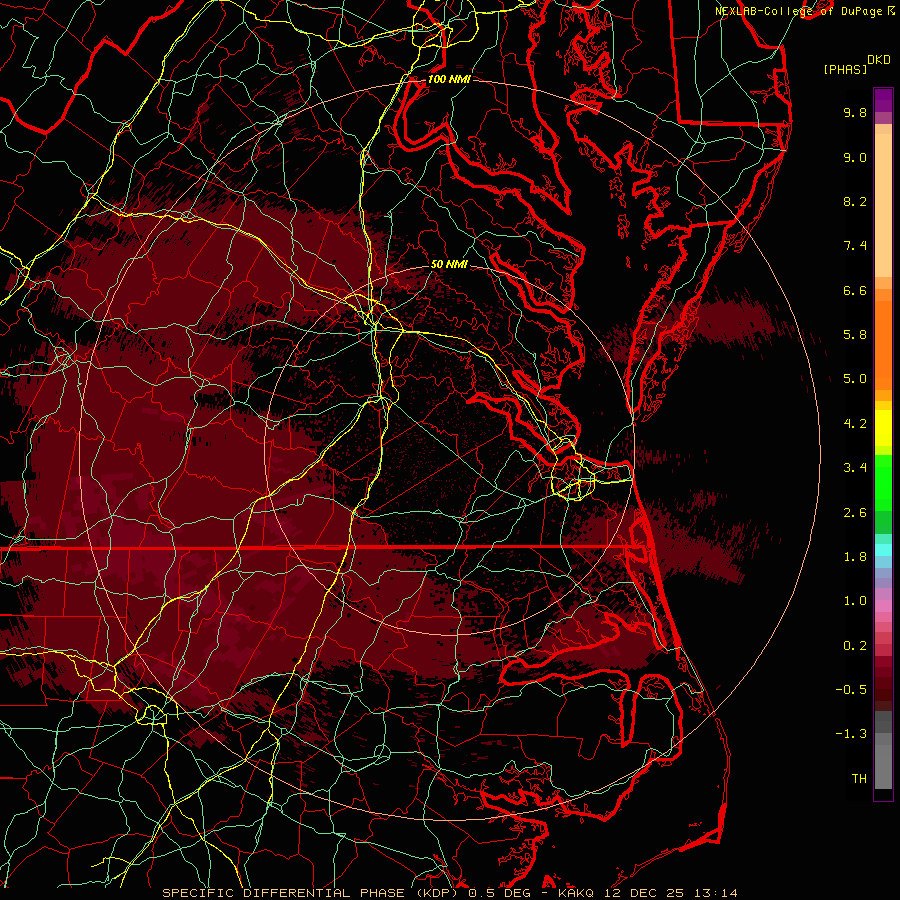Click the SPECIFIC DIFFERENTIAL PHASE (KDP) caption
The height and width of the screenshot is (900, 900).
(x=312, y=893)
